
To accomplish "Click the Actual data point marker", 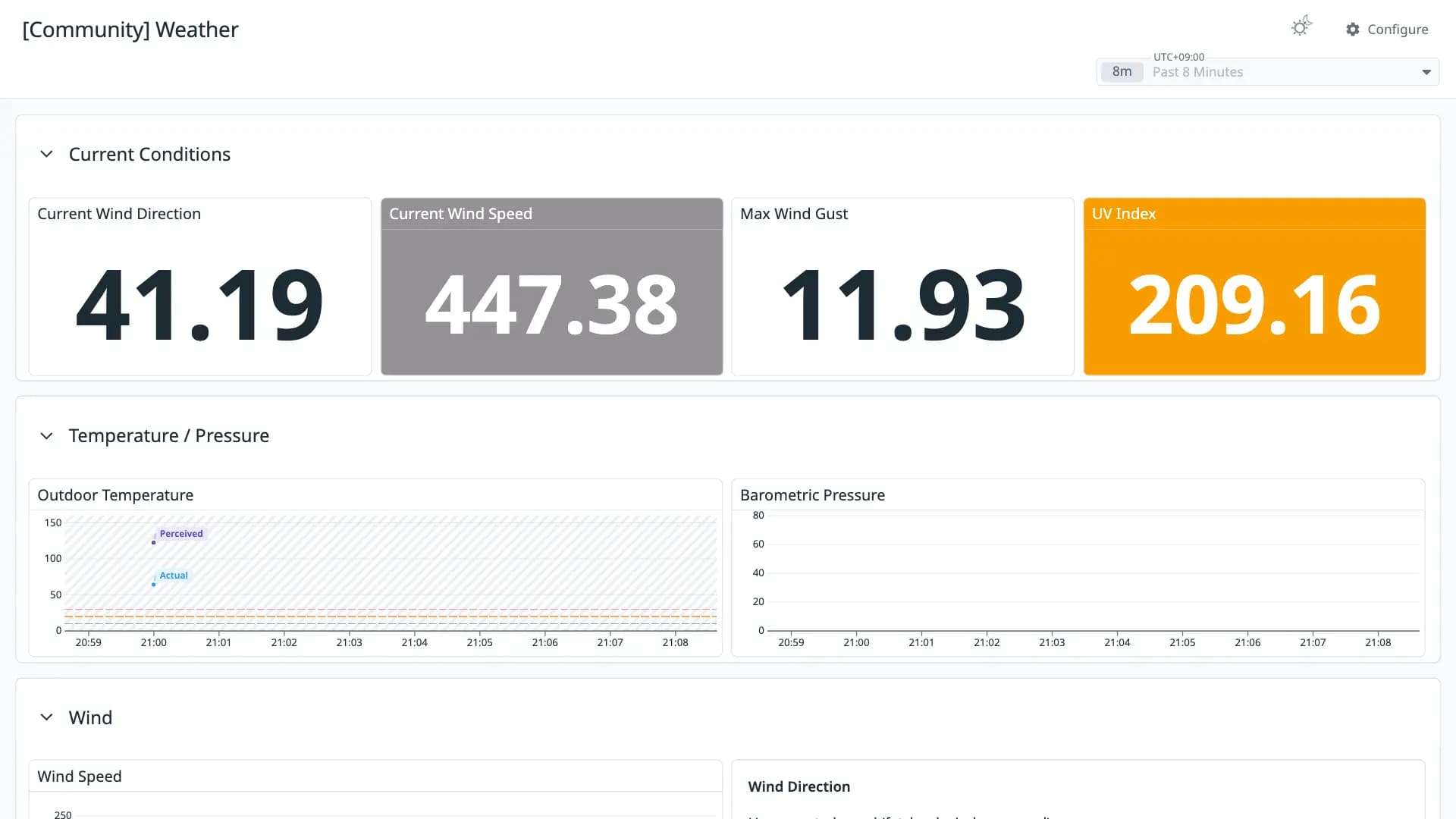I will (x=153, y=585).
